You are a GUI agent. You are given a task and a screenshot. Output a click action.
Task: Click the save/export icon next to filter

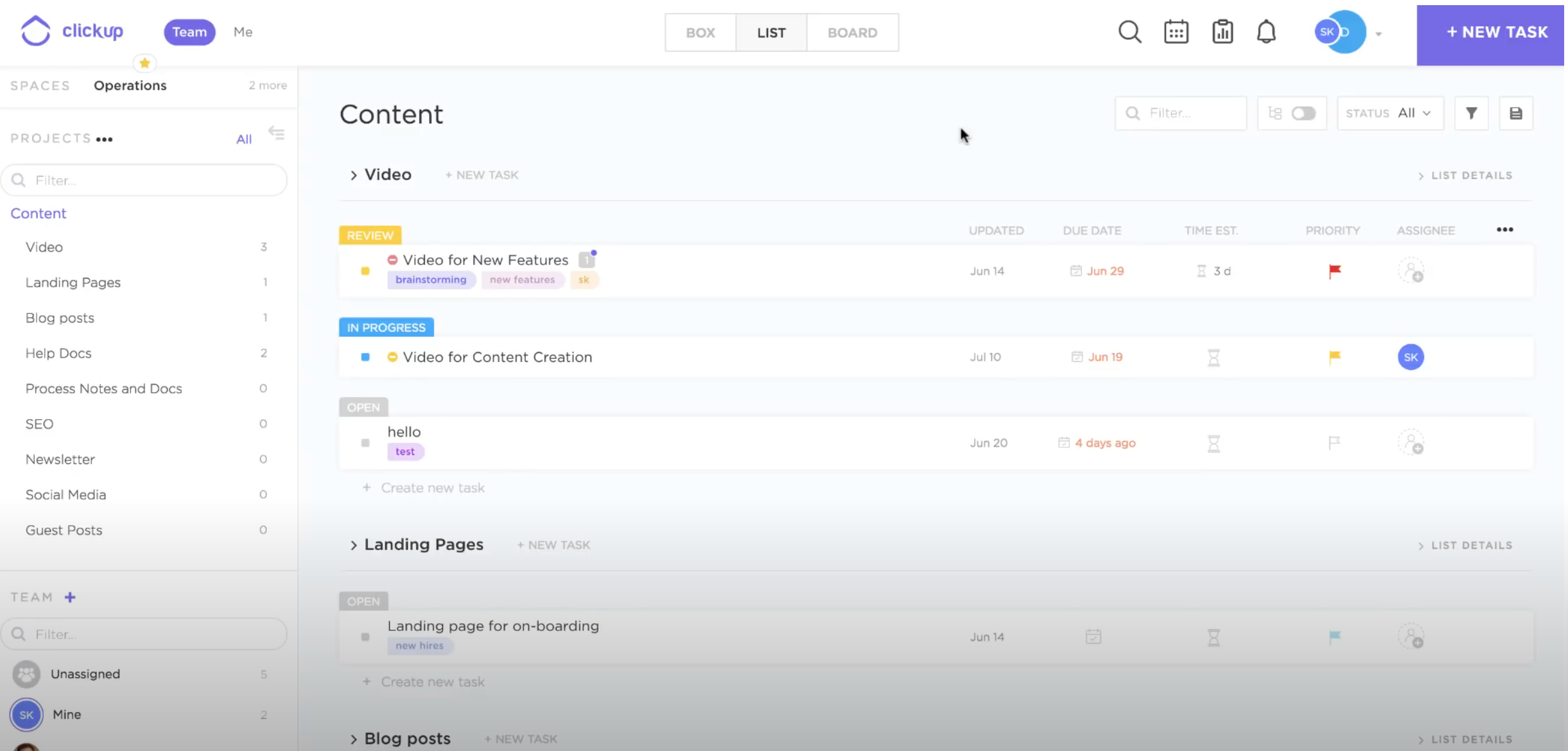(x=1516, y=113)
